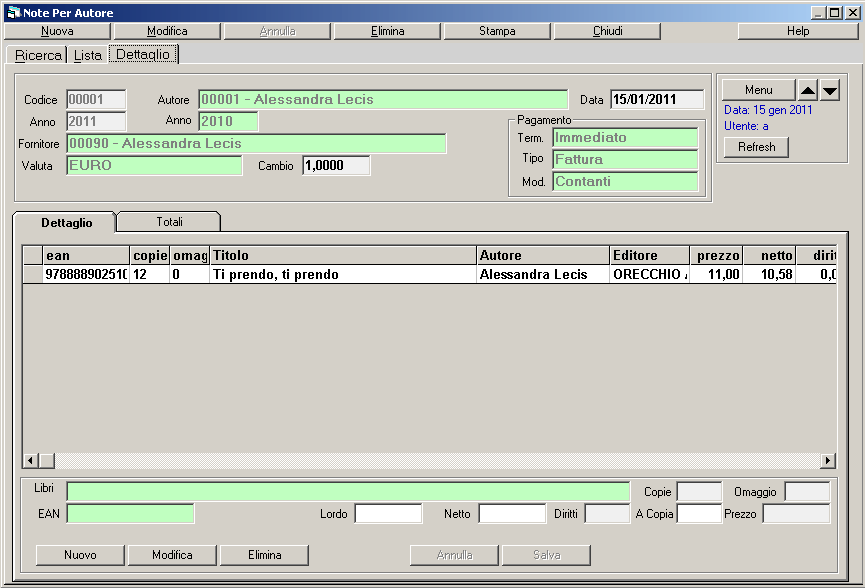Viewport: 865px width, 588px height.
Task: Click the Nuovo button below the grid
Action: [80, 555]
